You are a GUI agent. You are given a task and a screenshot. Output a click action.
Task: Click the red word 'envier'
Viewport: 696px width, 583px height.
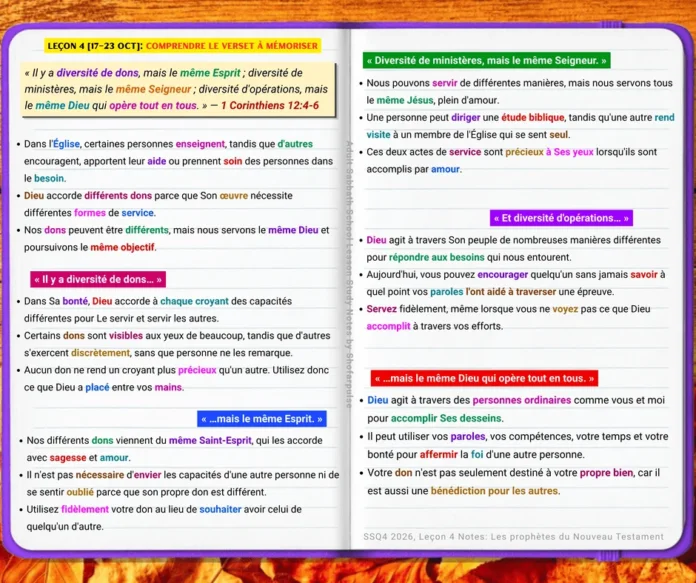tap(147, 475)
